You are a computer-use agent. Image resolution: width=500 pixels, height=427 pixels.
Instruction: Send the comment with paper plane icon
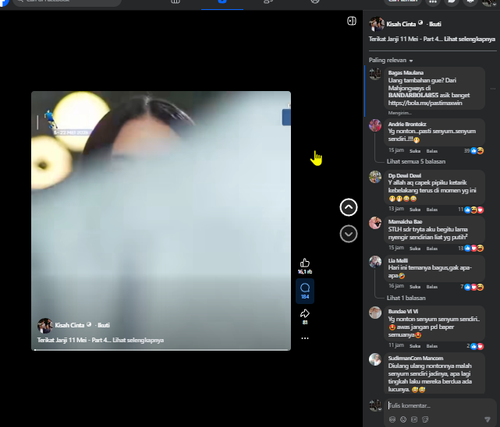pyautogui.click(x=487, y=419)
